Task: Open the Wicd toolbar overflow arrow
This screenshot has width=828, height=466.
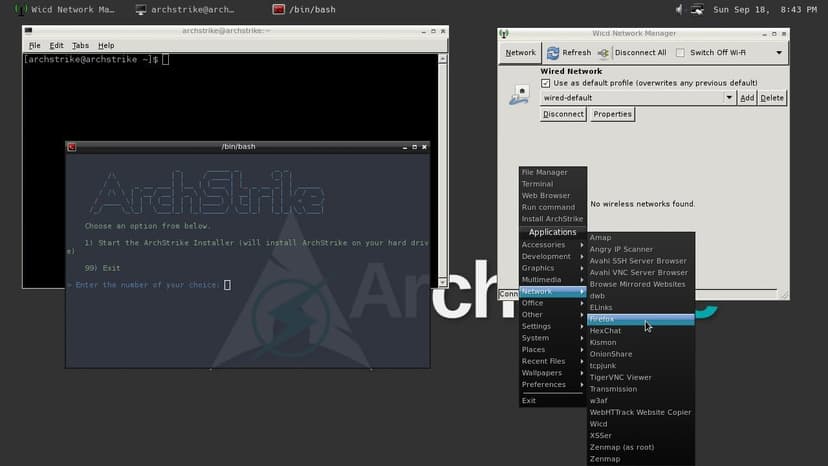Action: (x=779, y=53)
